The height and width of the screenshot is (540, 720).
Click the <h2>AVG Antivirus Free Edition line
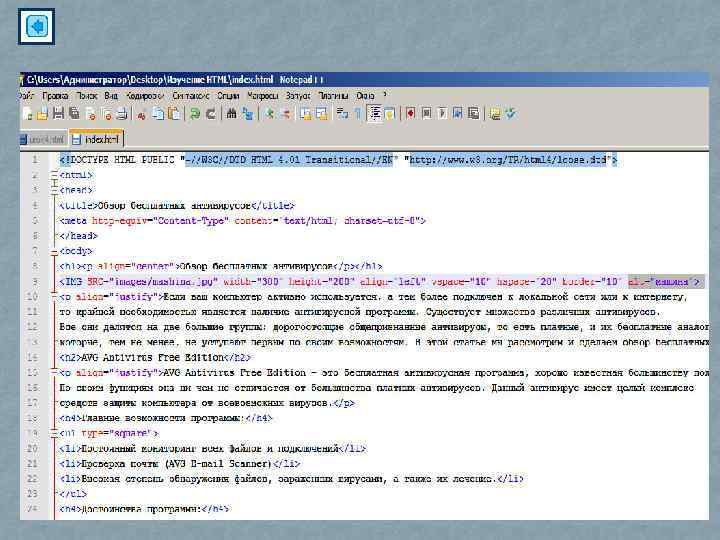coord(155,357)
